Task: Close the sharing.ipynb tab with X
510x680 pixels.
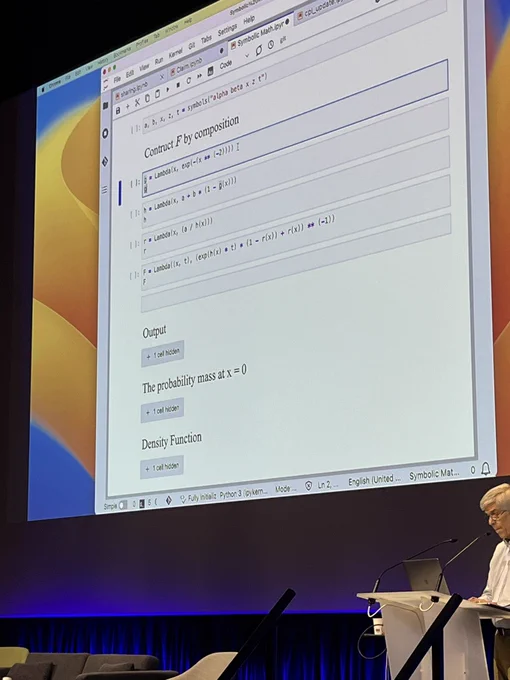Action: click(162, 77)
